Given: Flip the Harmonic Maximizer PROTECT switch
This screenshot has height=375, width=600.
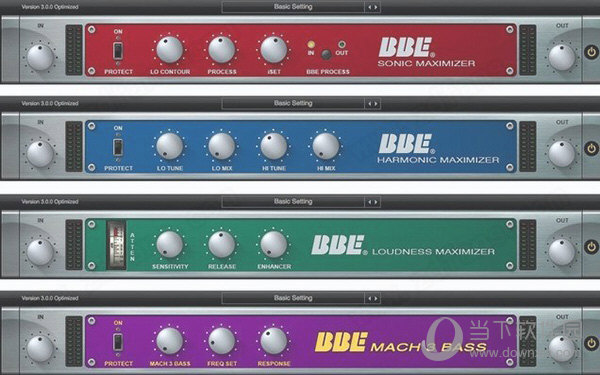Looking at the screenshot, I should [118, 147].
